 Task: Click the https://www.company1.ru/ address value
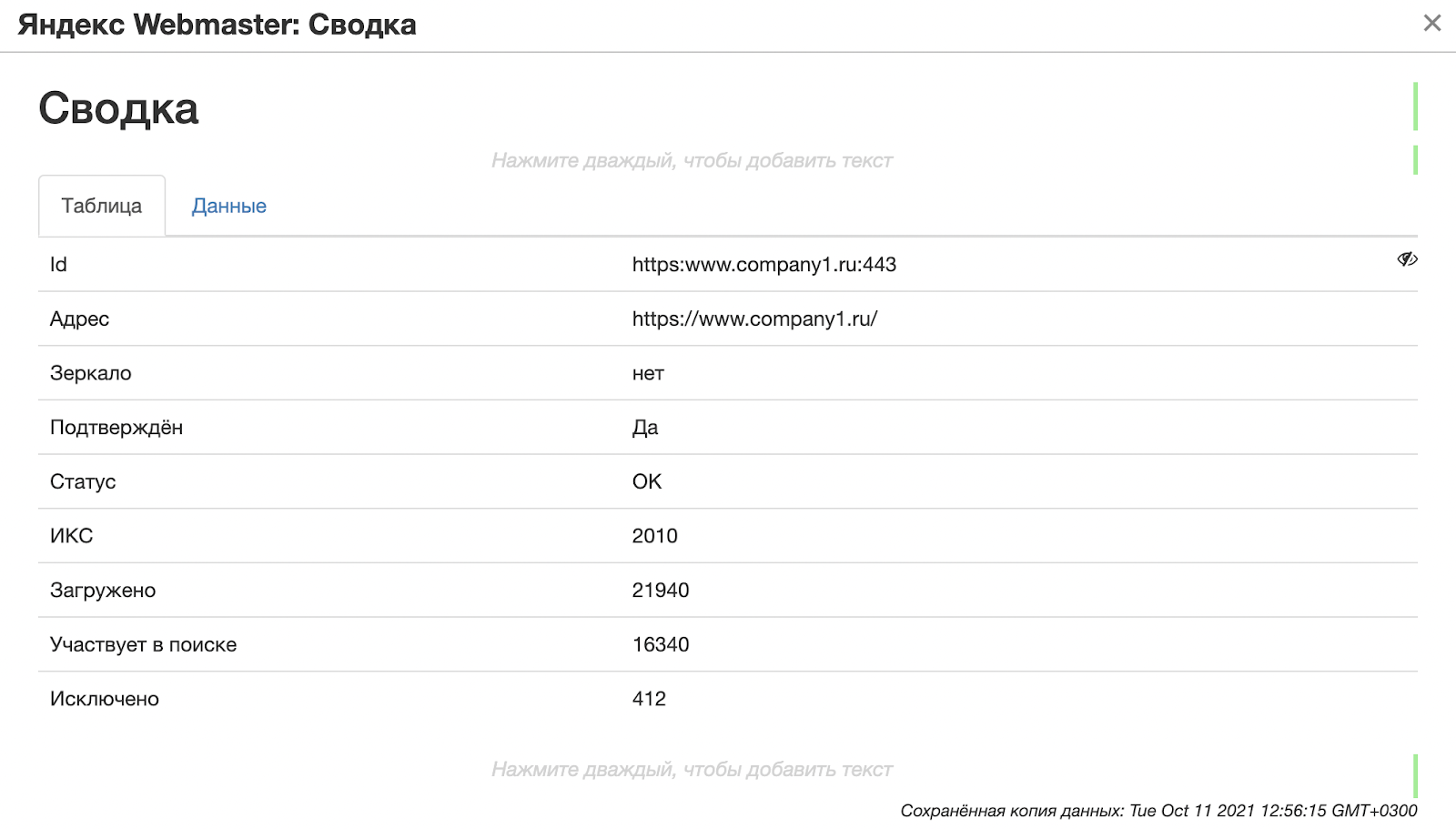(754, 318)
